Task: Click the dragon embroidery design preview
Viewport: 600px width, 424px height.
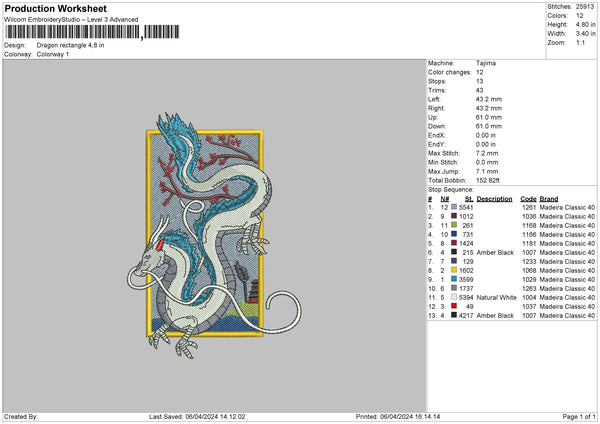Action: 214,235
